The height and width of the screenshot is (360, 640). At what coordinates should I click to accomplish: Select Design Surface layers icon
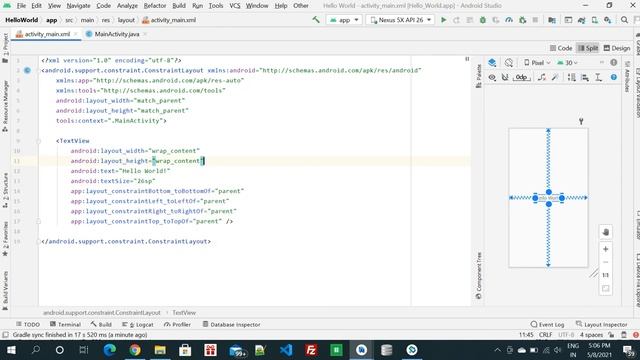pyautogui.click(x=492, y=62)
